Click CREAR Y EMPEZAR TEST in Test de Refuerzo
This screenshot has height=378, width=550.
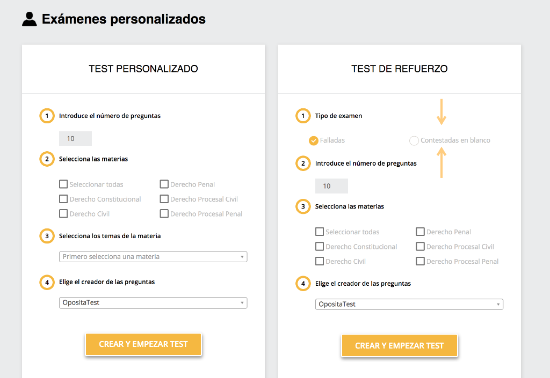(399, 346)
